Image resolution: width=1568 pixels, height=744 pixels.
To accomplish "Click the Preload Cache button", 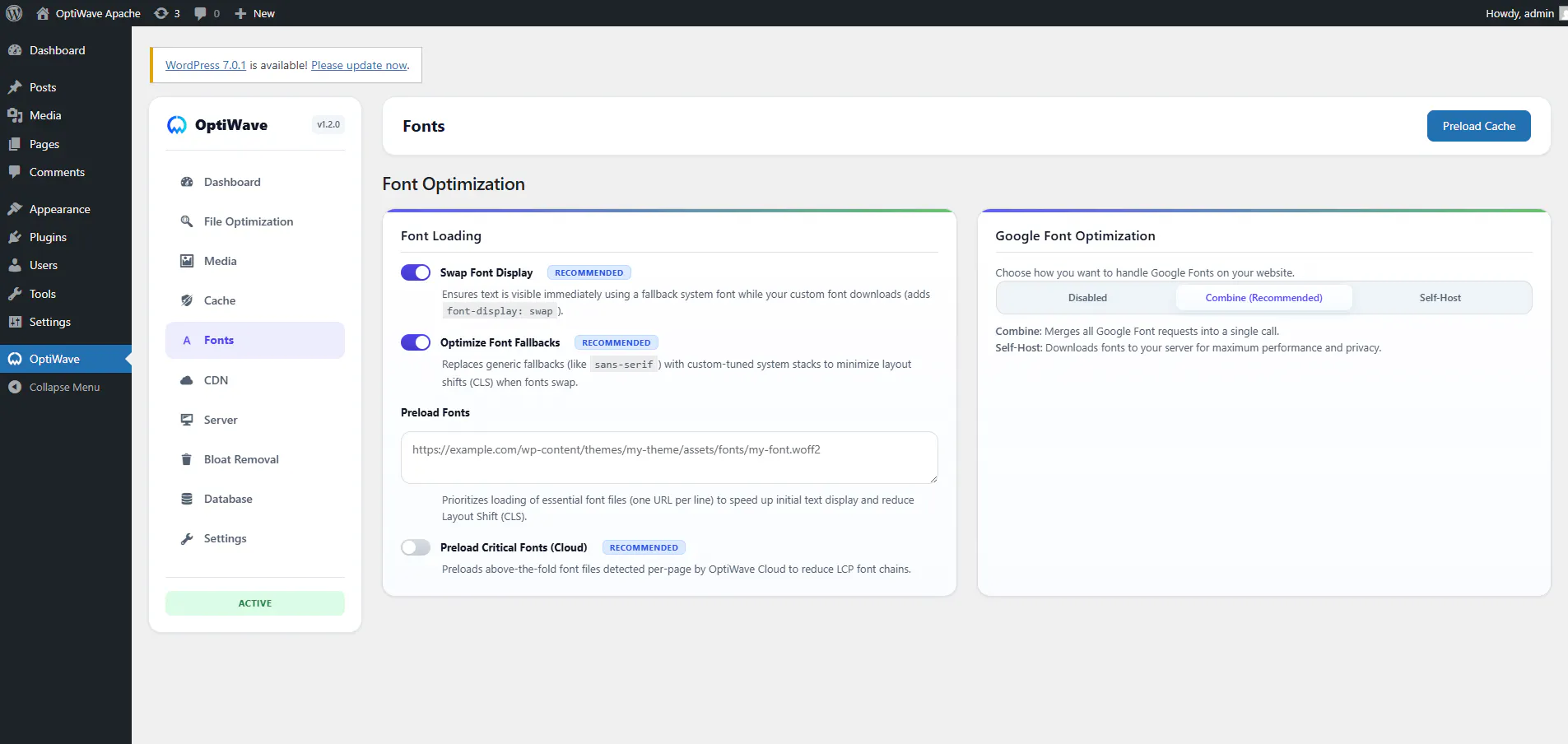I will tap(1478, 126).
